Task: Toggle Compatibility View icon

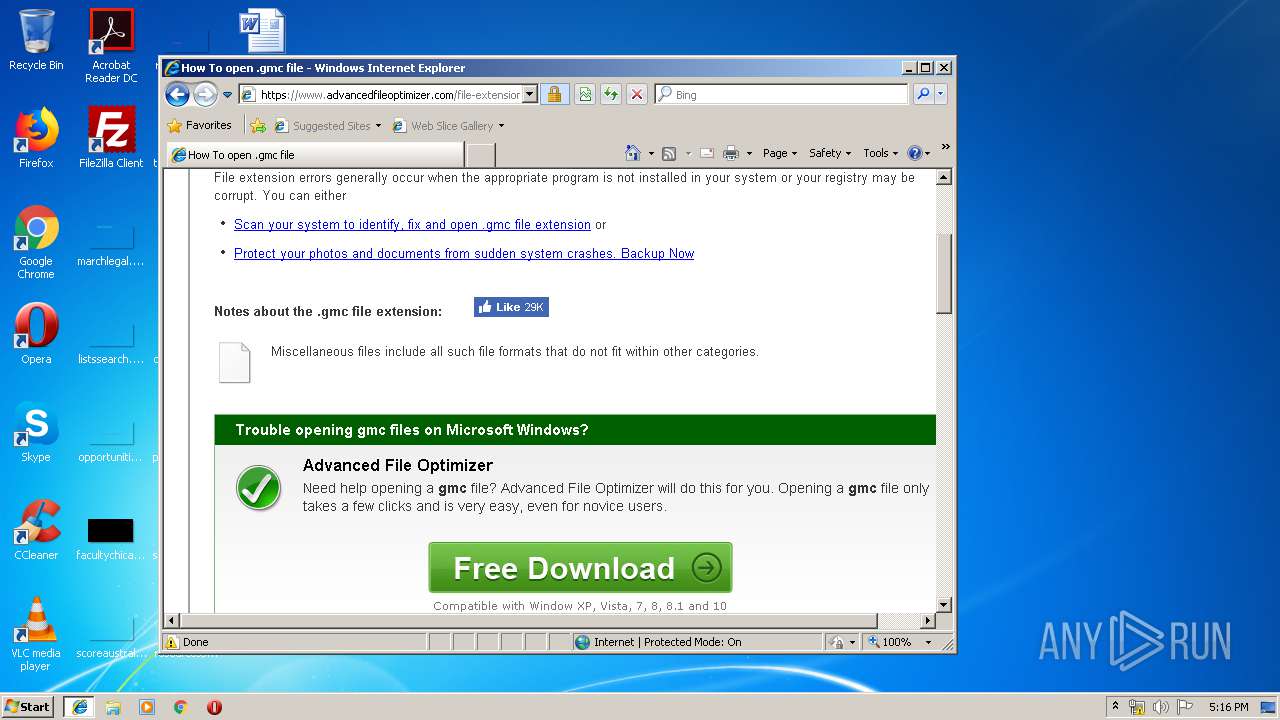Action: click(585, 94)
